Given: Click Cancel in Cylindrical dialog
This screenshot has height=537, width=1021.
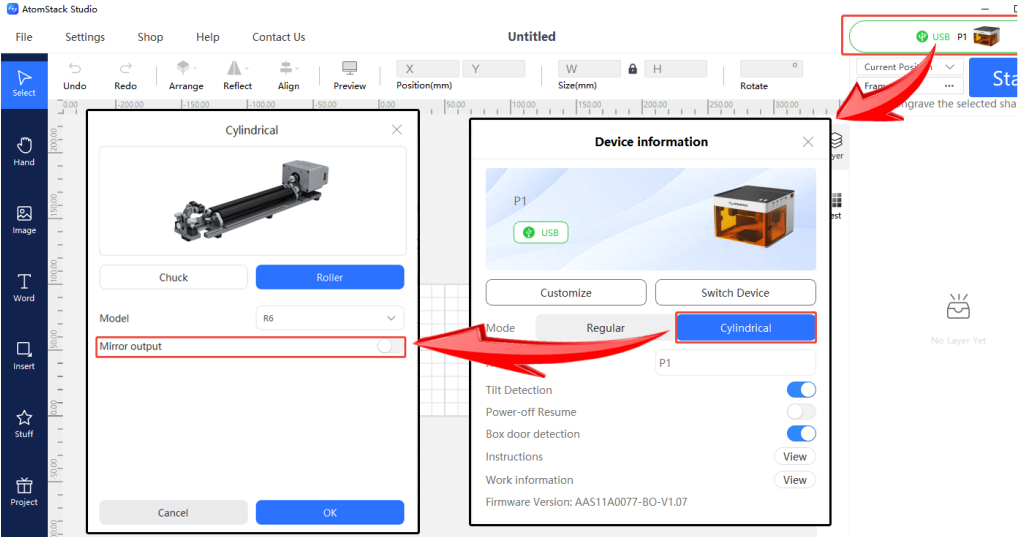Looking at the screenshot, I should (173, 512).
